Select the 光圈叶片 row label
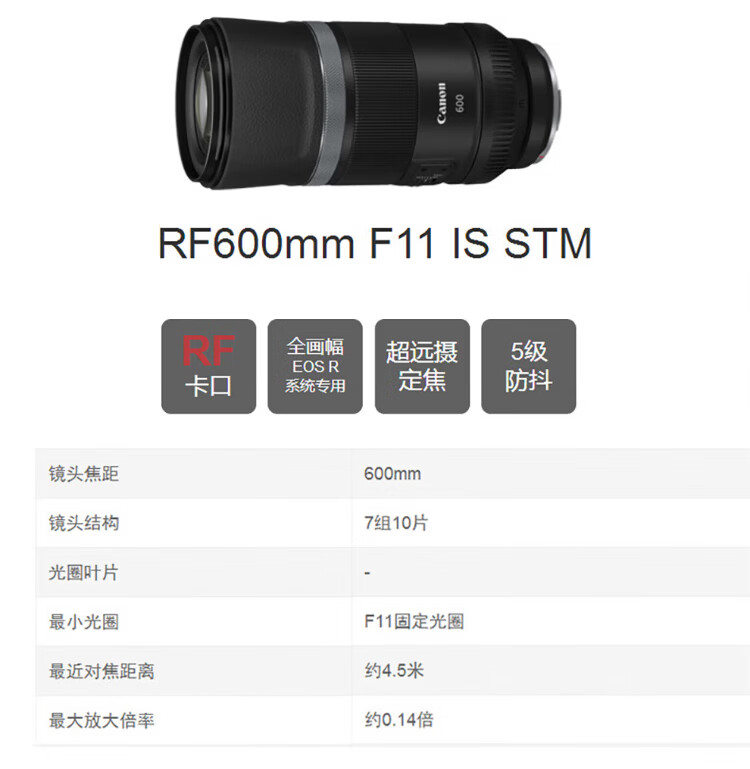 [x=83, y=572]
